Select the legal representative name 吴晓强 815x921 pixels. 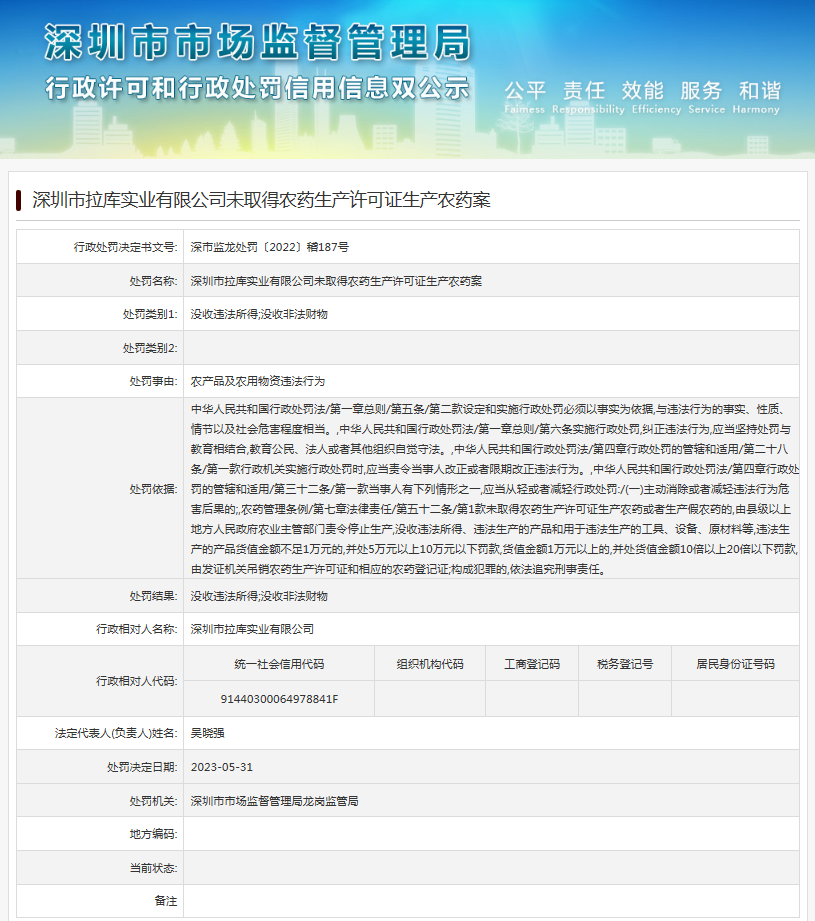point(207,733)
